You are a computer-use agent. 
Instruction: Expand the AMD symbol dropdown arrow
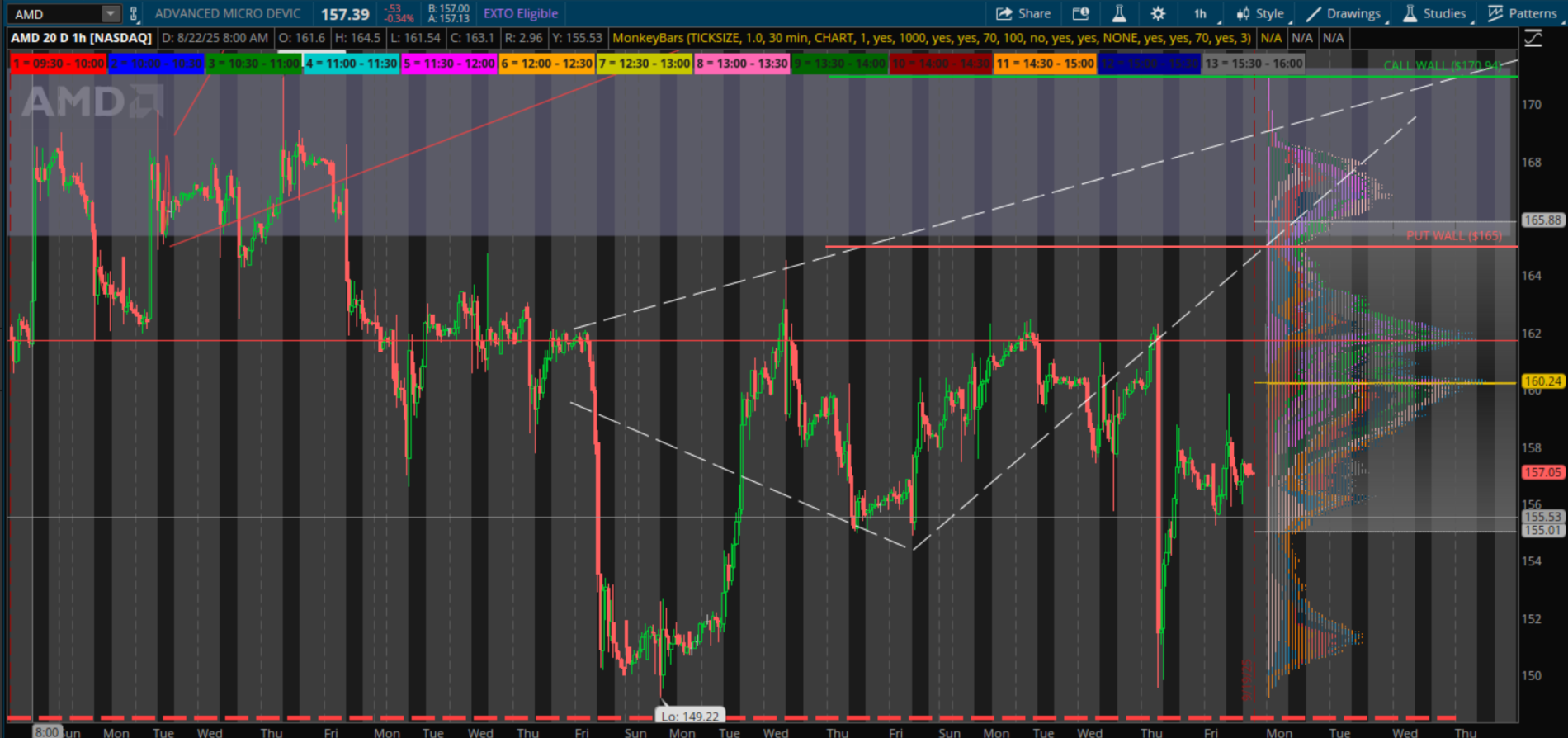click(110, 13)
